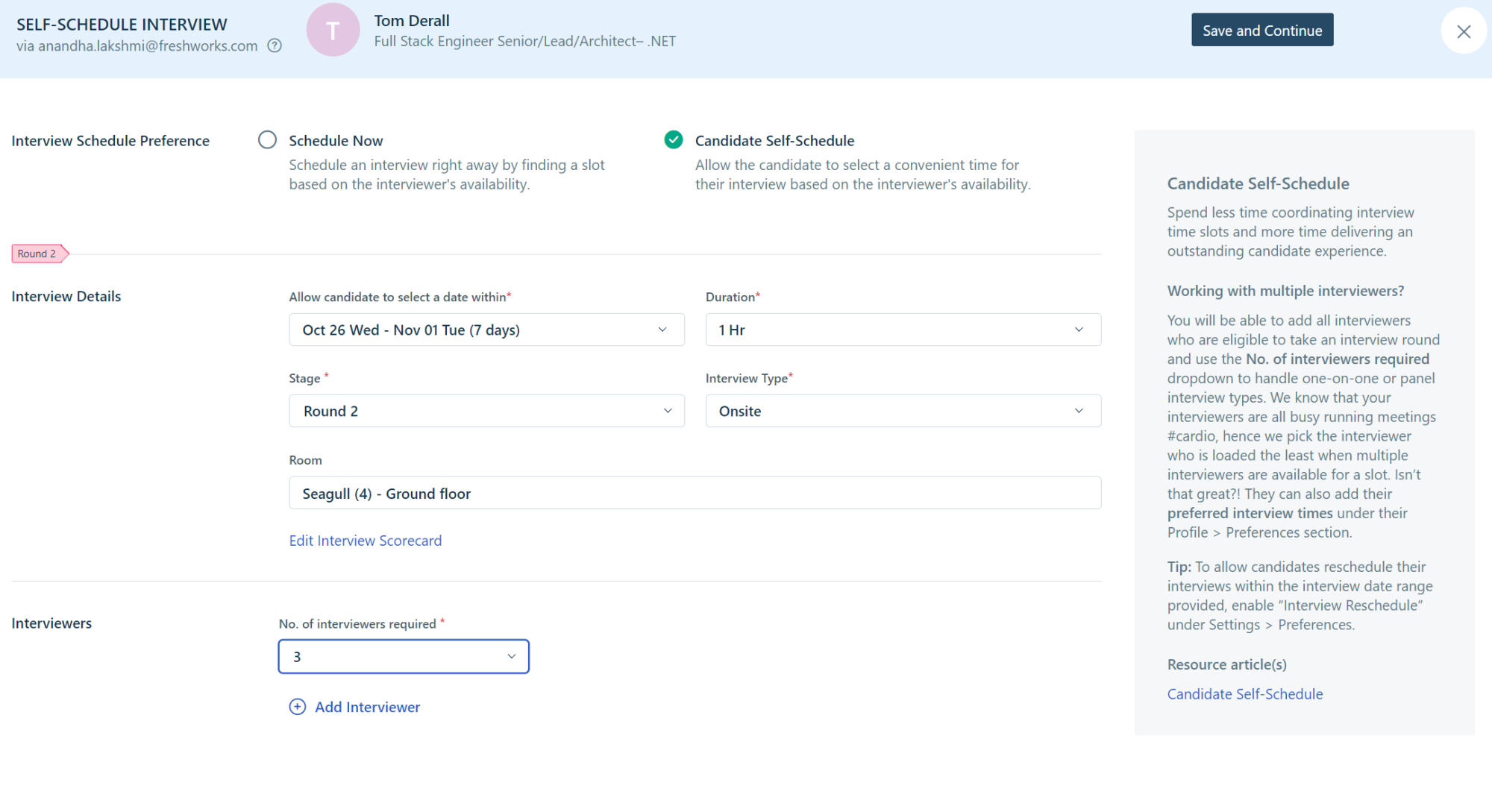Click the Interview Type chevron arrow
Image resolution: width=1492 pixels, height=812 pixels.
[1079, 411]
